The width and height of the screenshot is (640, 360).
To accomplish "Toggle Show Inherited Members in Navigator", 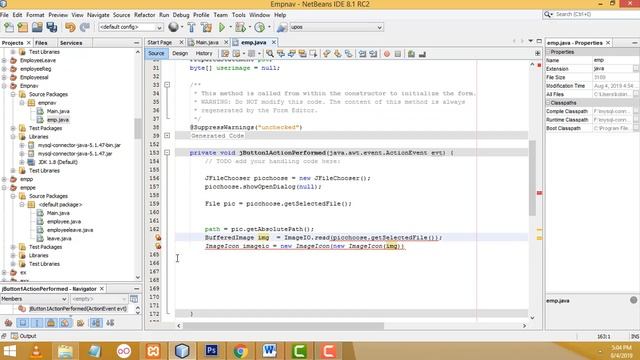I will [8, 323].
